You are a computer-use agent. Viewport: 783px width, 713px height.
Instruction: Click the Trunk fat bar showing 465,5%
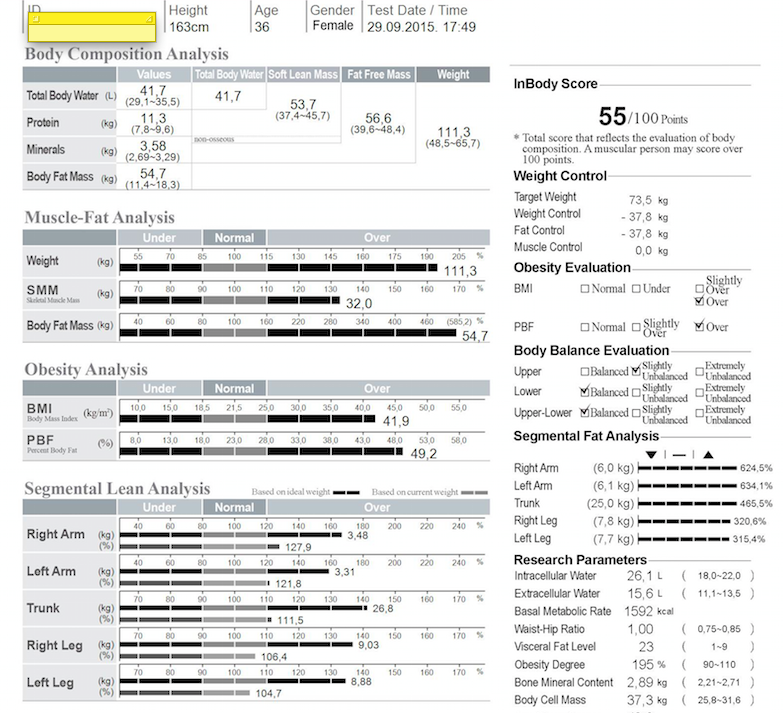pyautogui.click(x=688, y=503)
